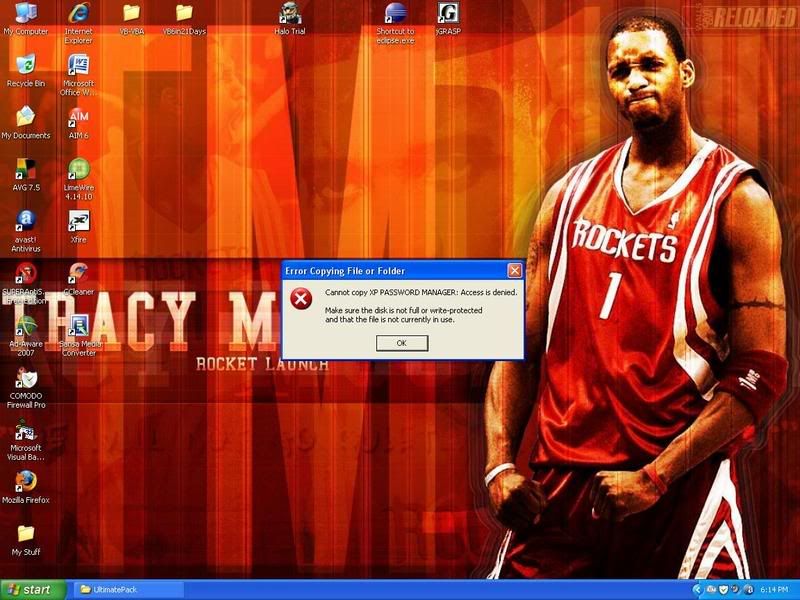
Task: Select the My Documents icon
Action: tap(26, 123)
